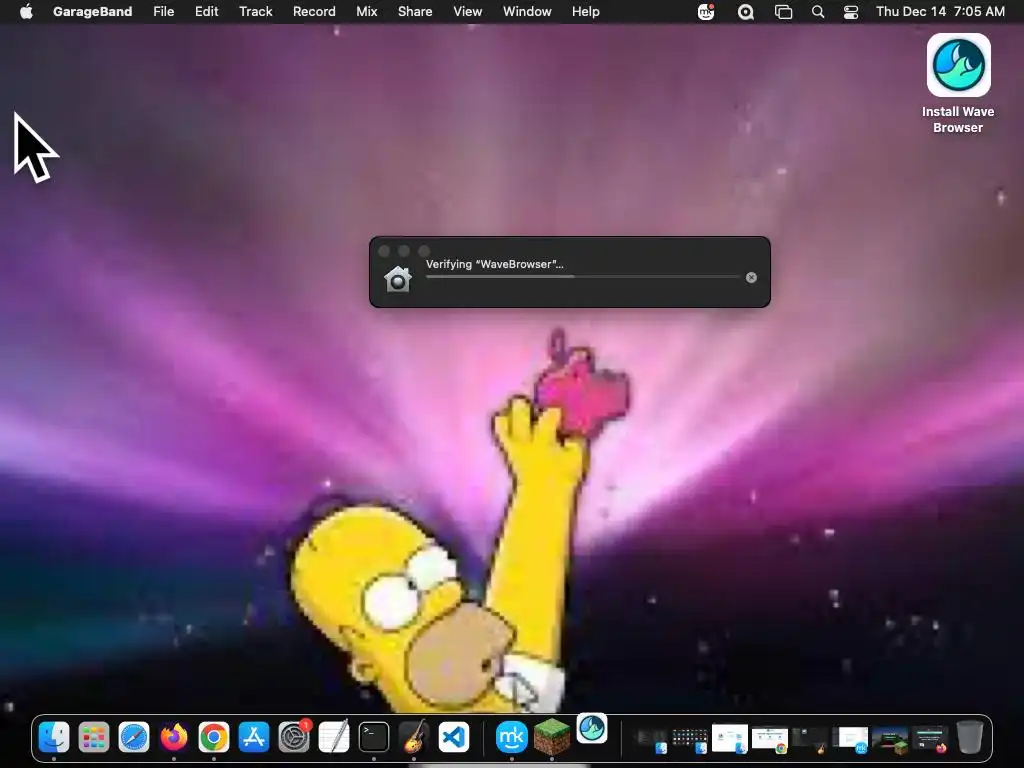The height and width of the screenshot is (768, 1024).
Task: Restore the minimized MacKeeper window thumbnail
Action: point(852,739)
